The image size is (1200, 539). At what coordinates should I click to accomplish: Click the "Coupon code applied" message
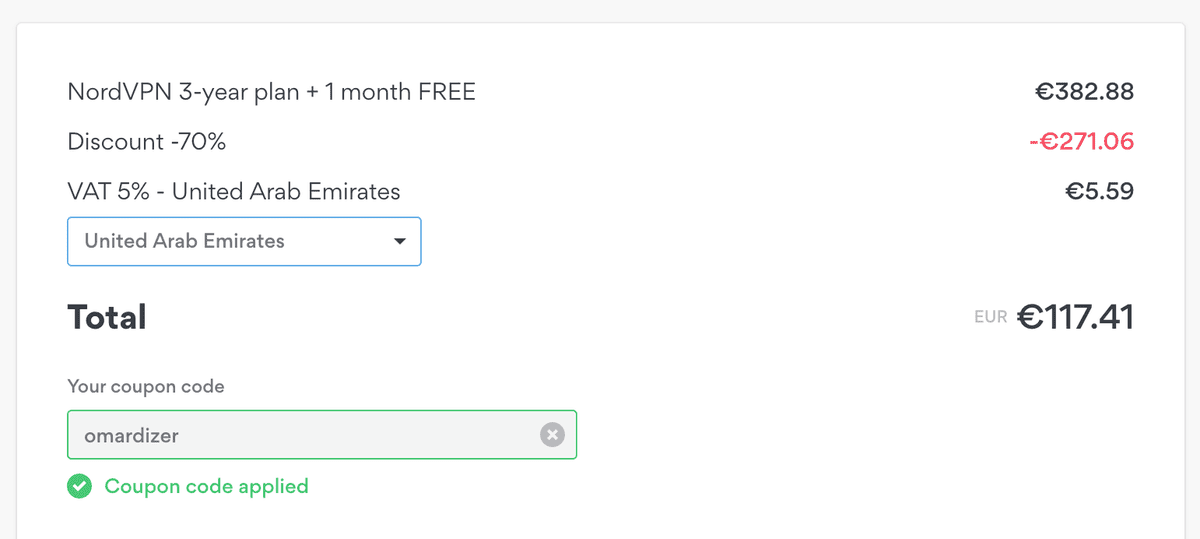[206, 487]
